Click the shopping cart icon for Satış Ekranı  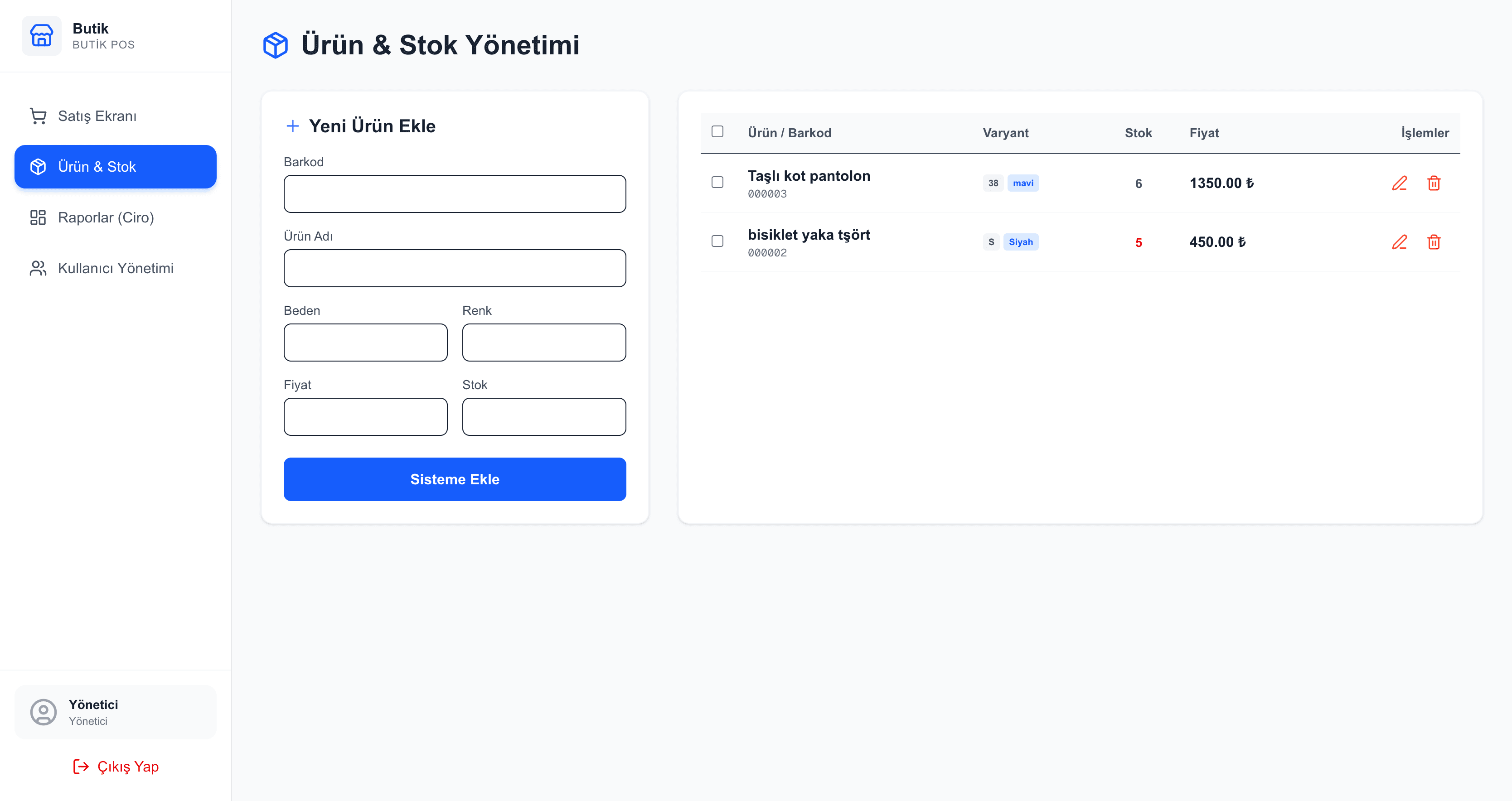(x=38, y=116)
